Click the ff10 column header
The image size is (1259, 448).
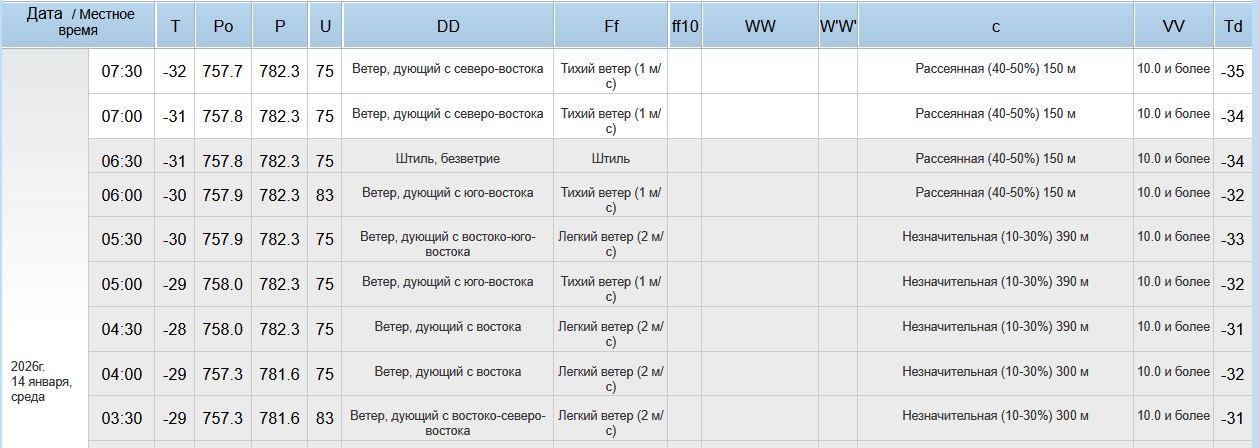pyautogui.click(x=685, y=28)
